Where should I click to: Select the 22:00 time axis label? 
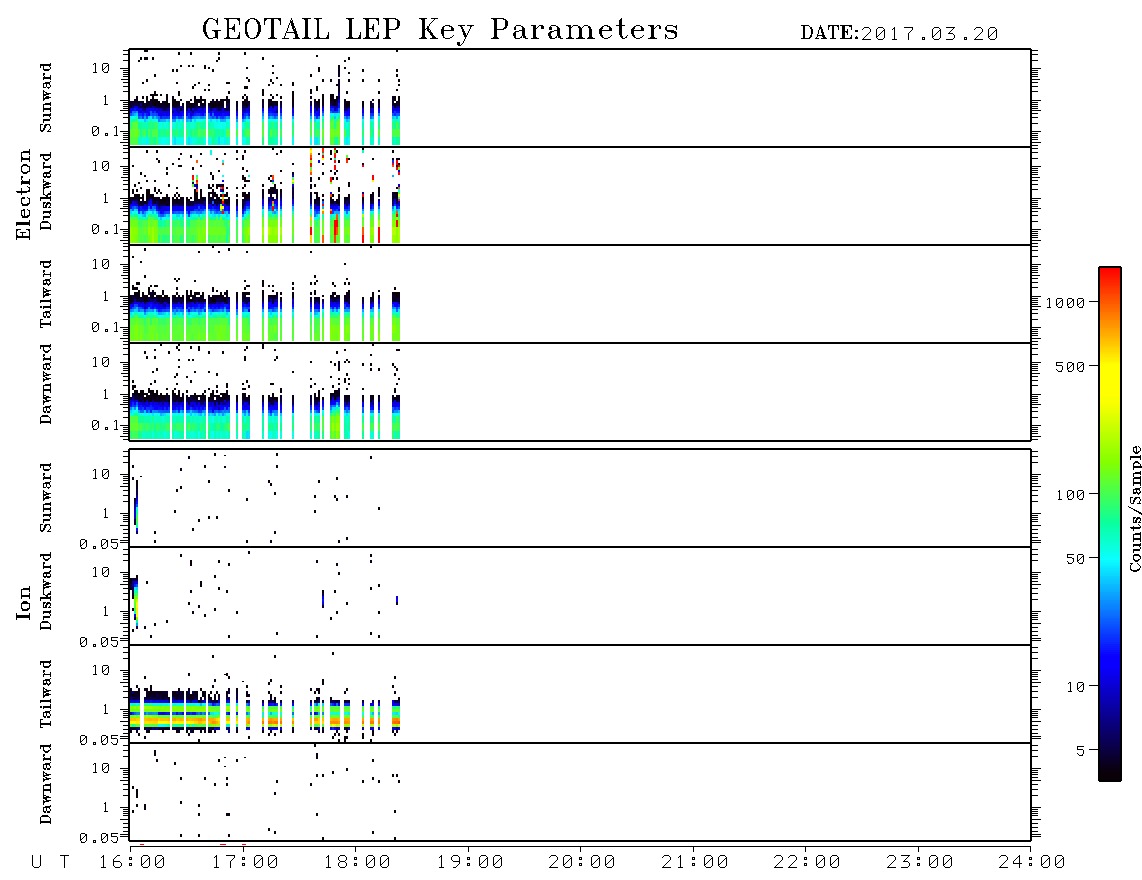[x=807, y=863]
